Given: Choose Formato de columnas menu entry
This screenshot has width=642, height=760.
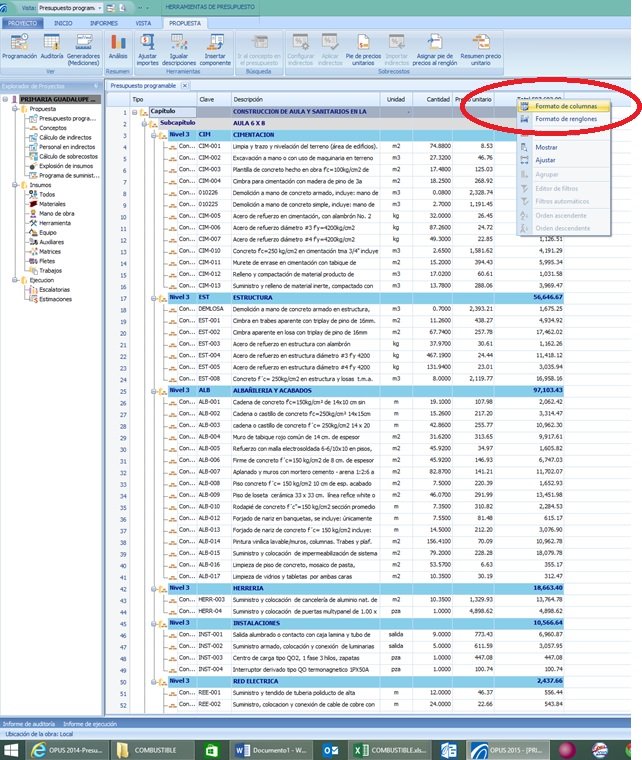Looking at the screenshot, I should click(x=565, y=105).
